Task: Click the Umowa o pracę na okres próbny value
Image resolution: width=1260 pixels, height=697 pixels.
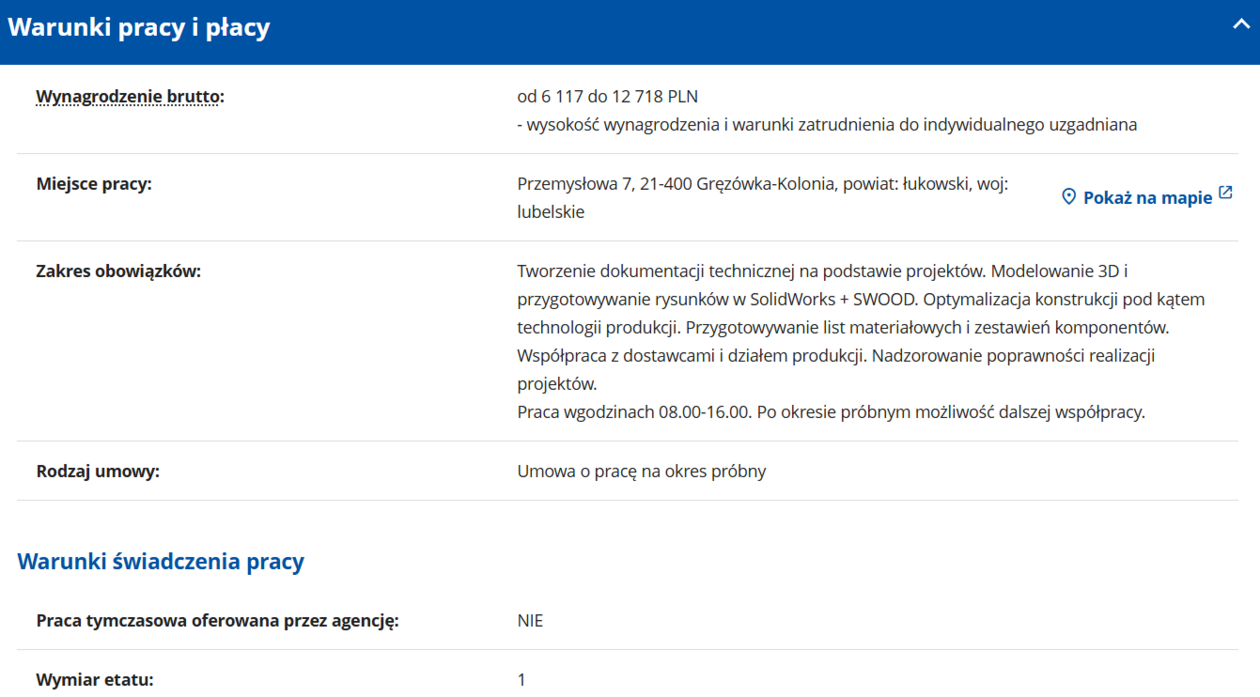Action: (641, 471)
